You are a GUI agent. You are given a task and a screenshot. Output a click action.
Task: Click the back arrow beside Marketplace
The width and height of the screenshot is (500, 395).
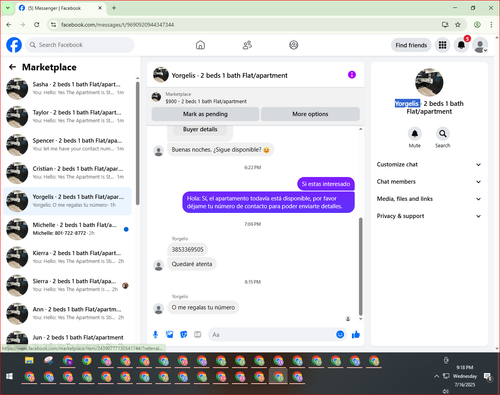click(12, 67)
